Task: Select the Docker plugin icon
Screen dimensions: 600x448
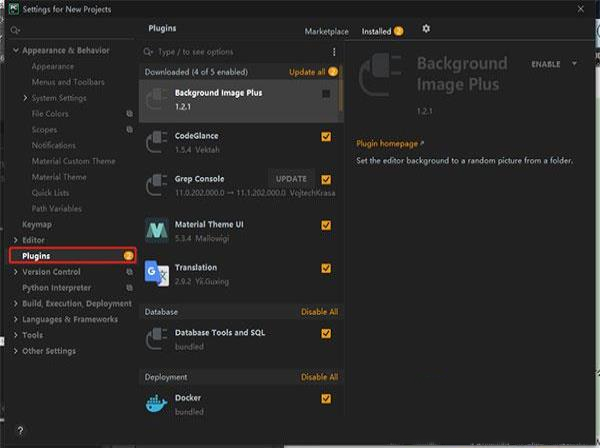Action: tap(157, 404)
